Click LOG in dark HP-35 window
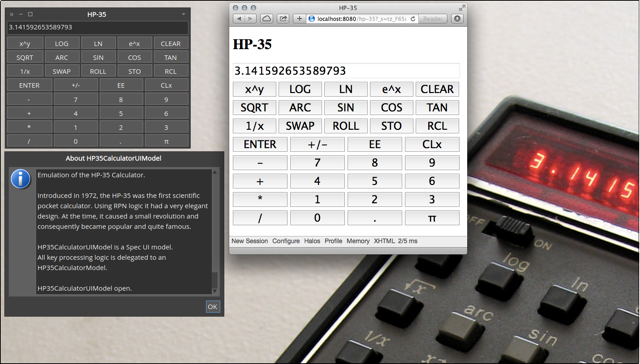640x364 pixels. pos(62,44)
